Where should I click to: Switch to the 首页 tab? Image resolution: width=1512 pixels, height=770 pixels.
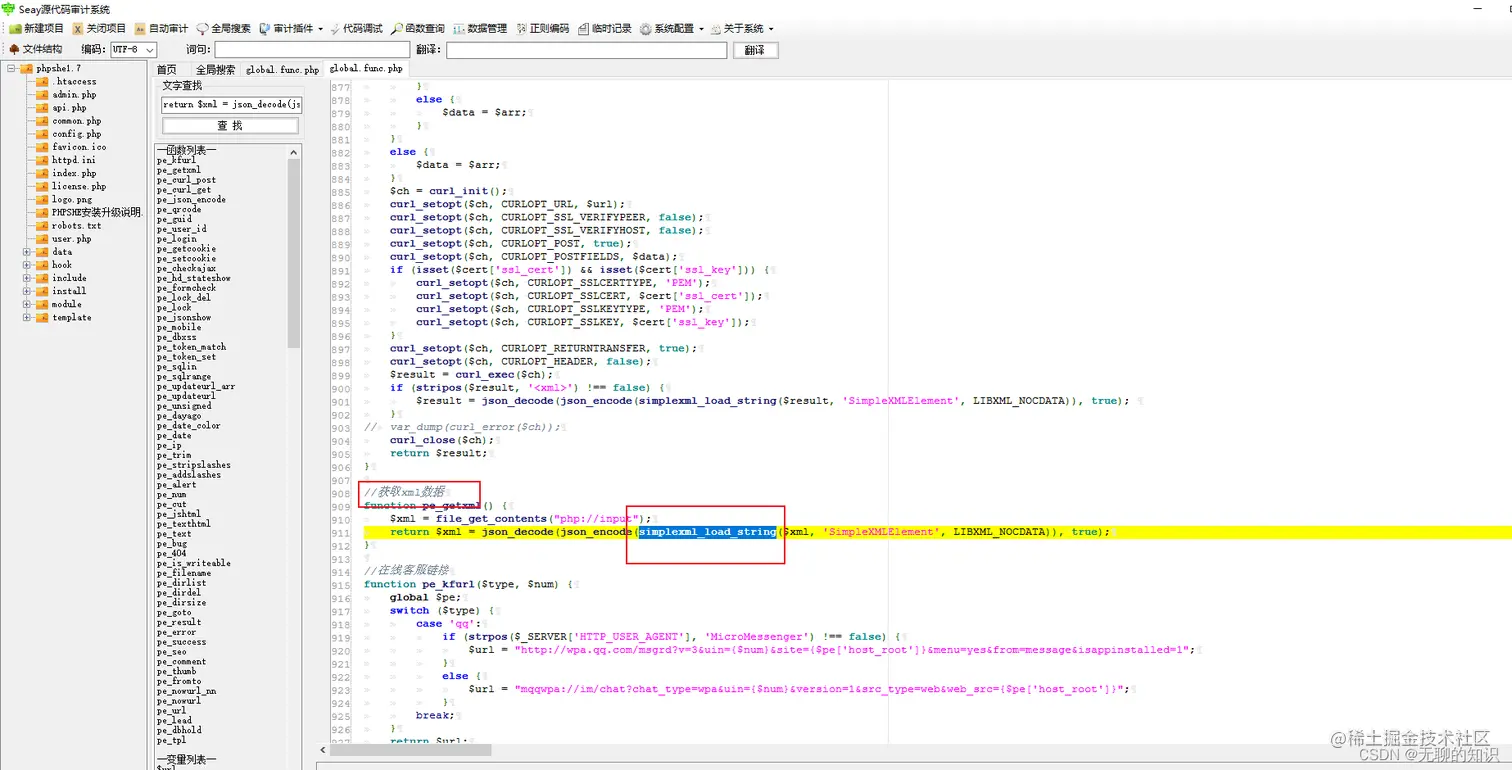click(x=166, y=70)
